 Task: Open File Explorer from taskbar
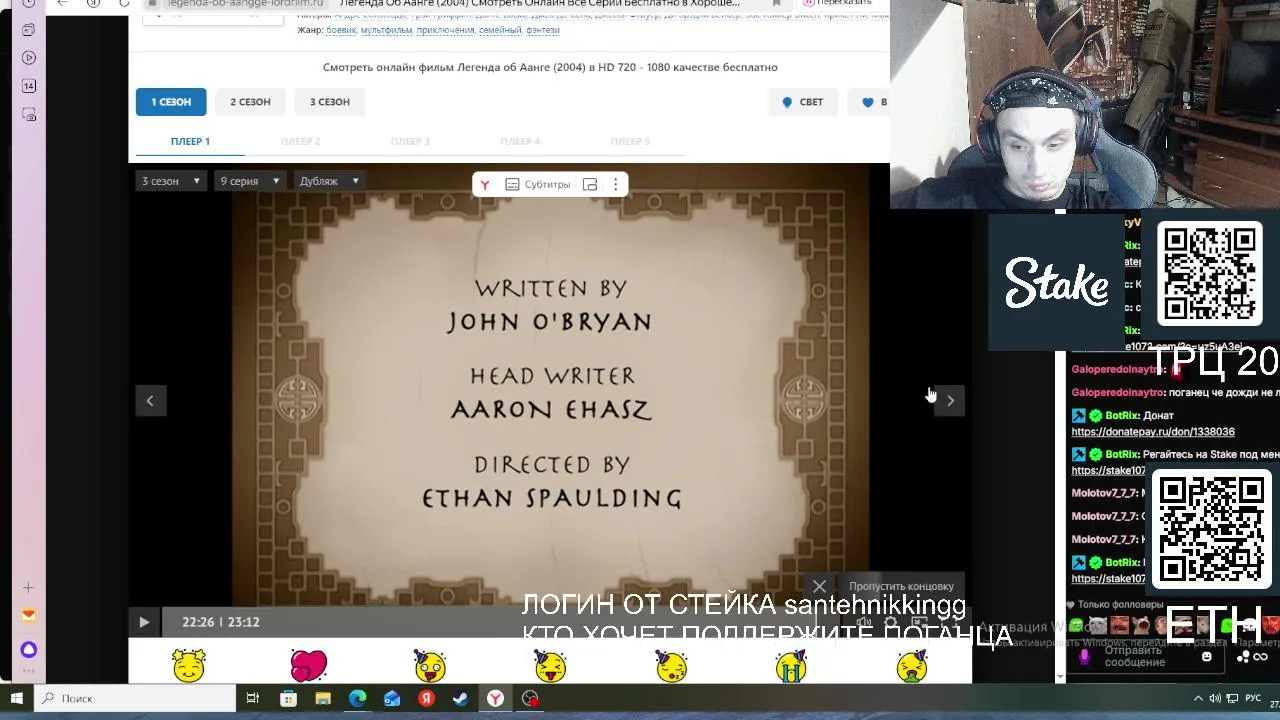pyautogui.click(x=323, y=699)
